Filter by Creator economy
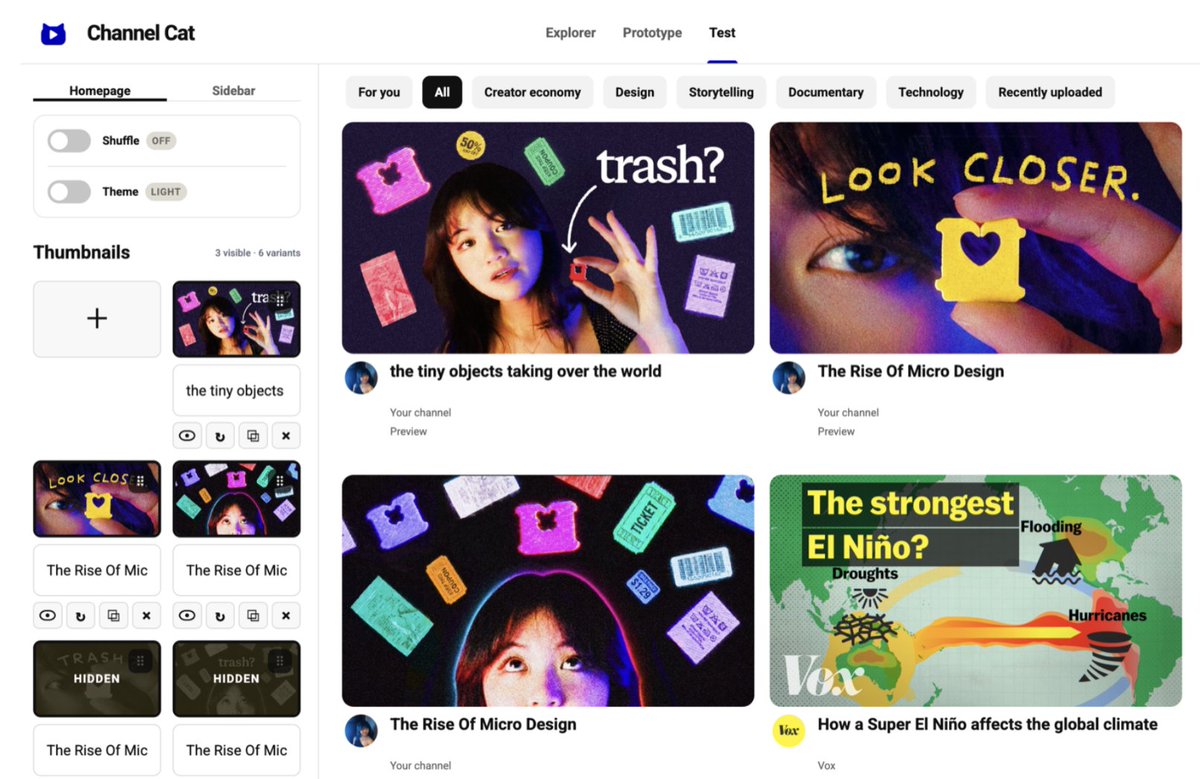The width and height of the screenshot is (1200, 779). 532,92
